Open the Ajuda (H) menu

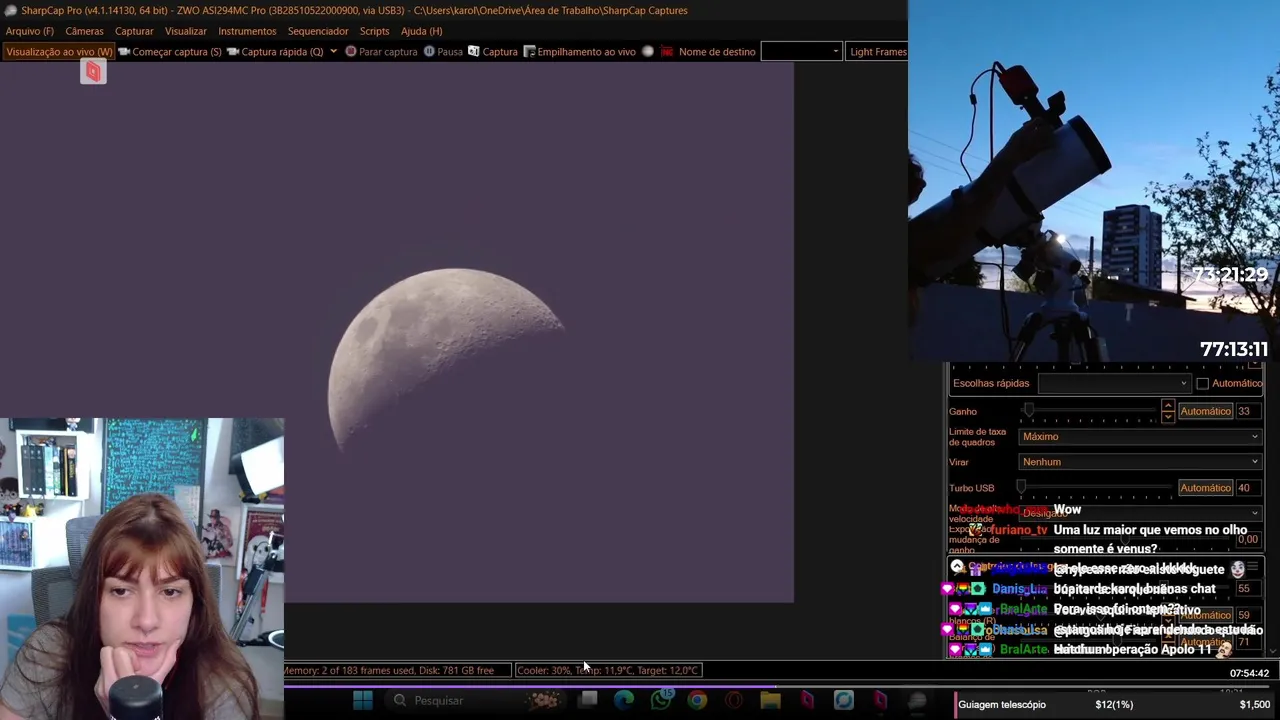(x=421, y=31)
